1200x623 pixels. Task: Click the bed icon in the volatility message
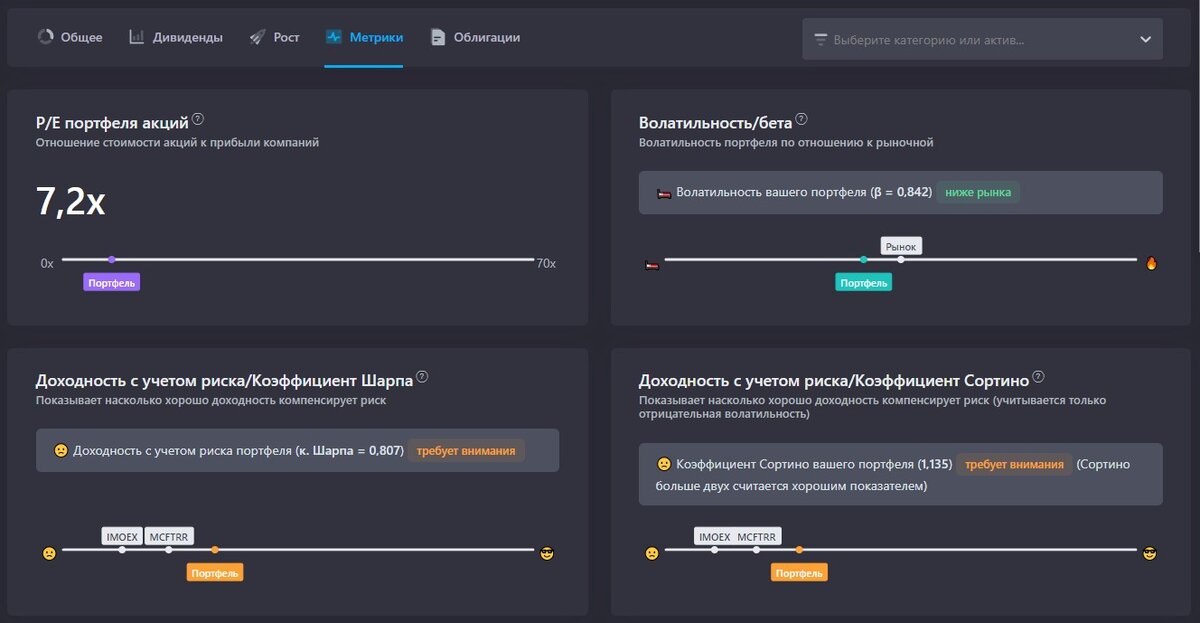tap(664, 193)
